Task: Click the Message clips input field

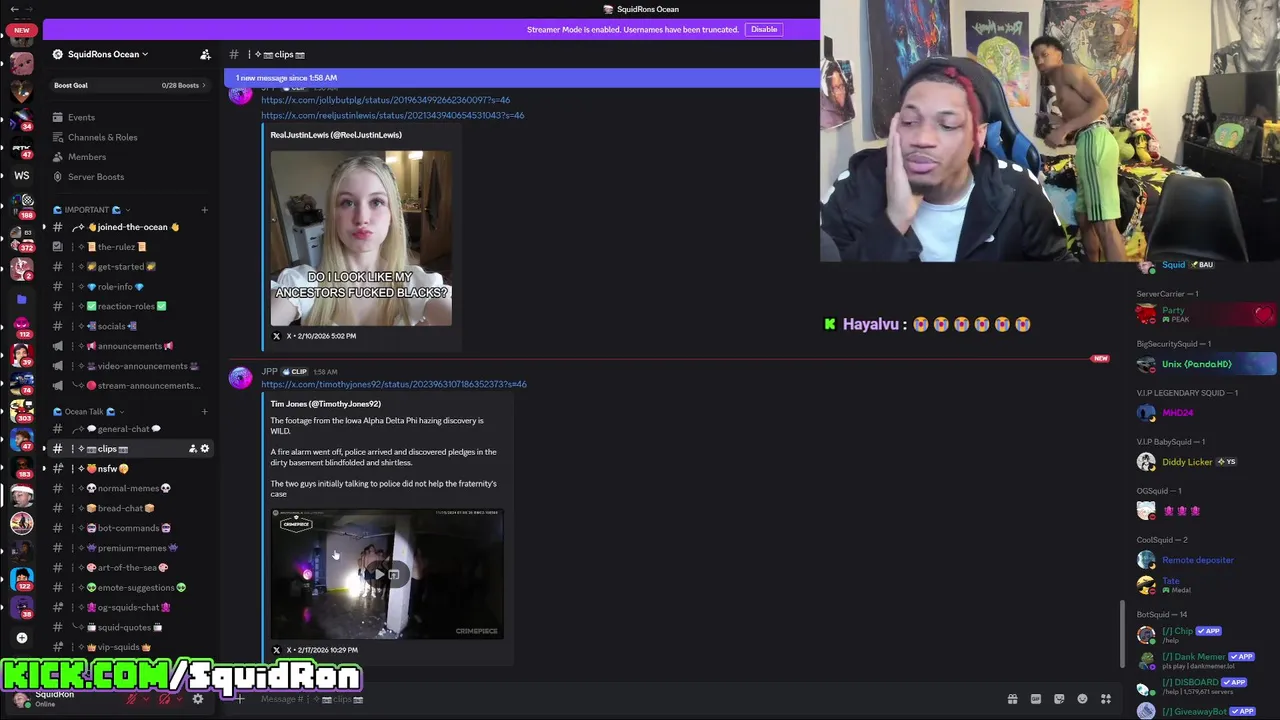Action: 620,699
